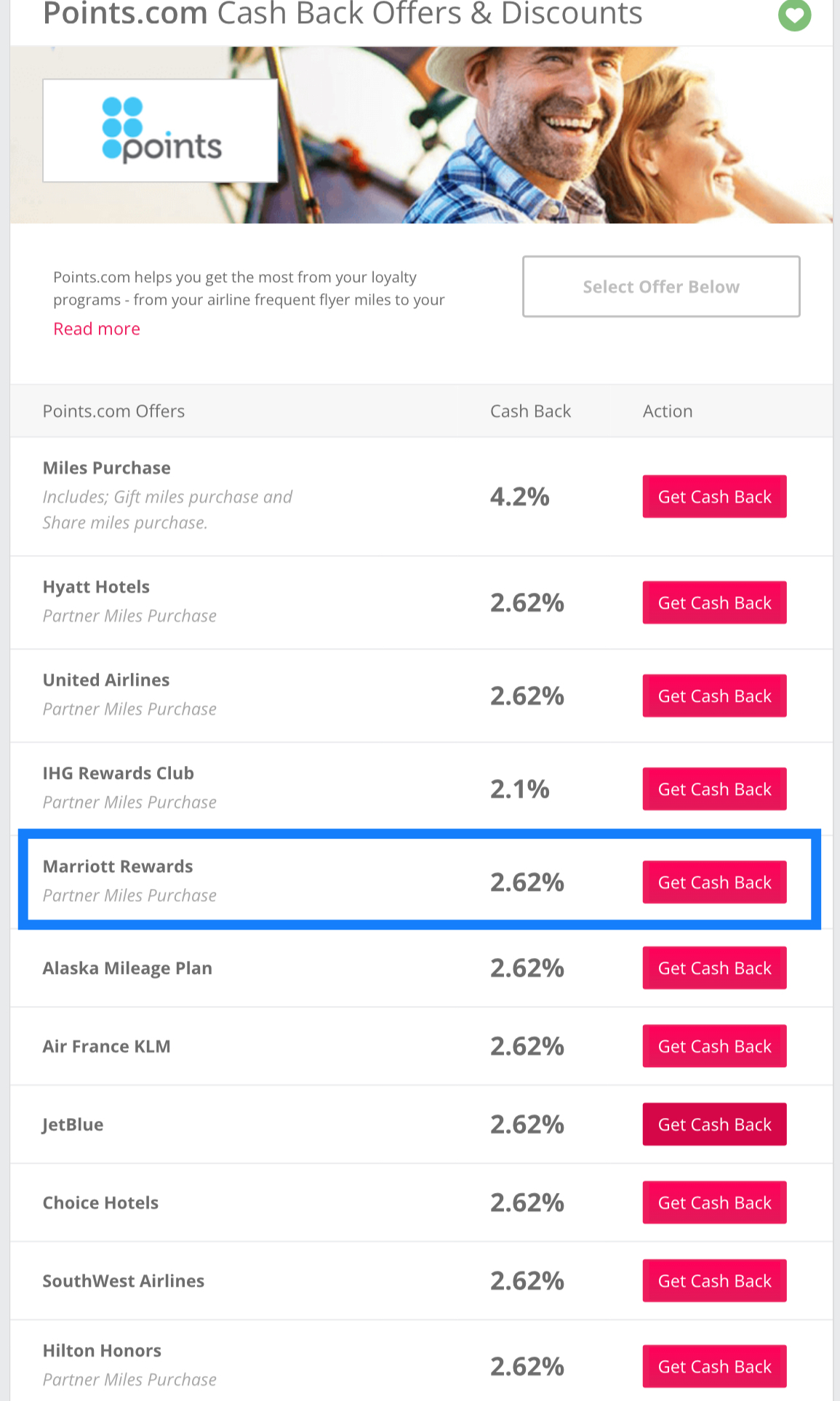Viewport: 840px width, 1401px height.
Task: Get cash back for United Airlines
Action: [x=714, y=696]
